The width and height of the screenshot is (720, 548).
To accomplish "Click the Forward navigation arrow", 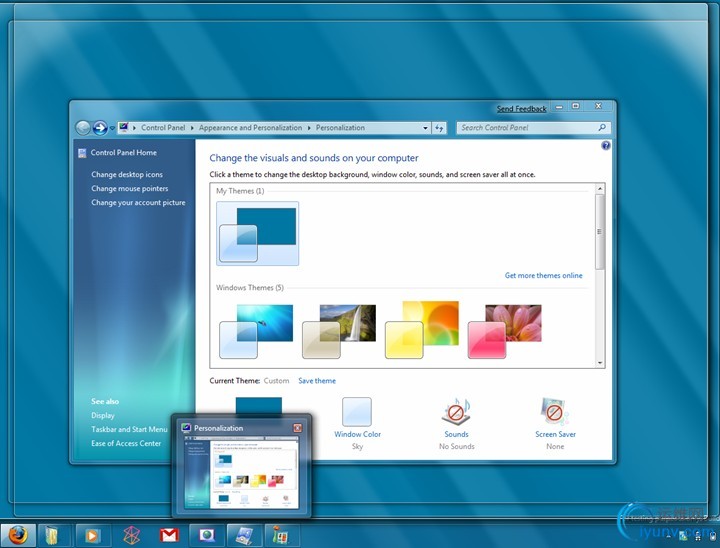I will click(x=100, y=128).
